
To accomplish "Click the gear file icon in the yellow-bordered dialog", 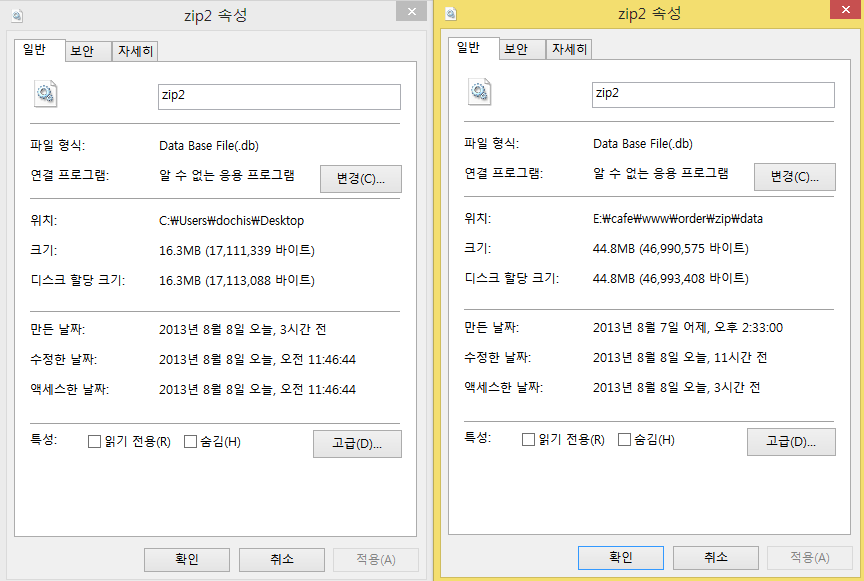I will [x=479, y=92].
